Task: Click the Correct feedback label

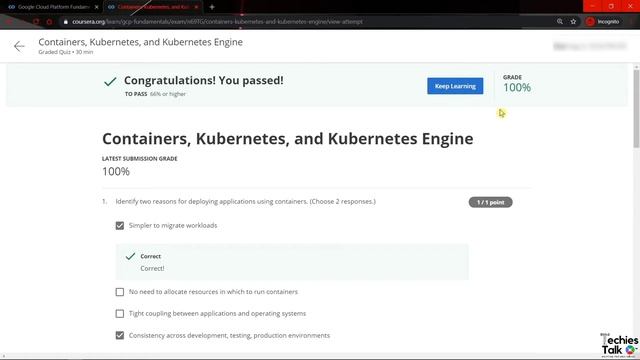Action: [151, 256]
